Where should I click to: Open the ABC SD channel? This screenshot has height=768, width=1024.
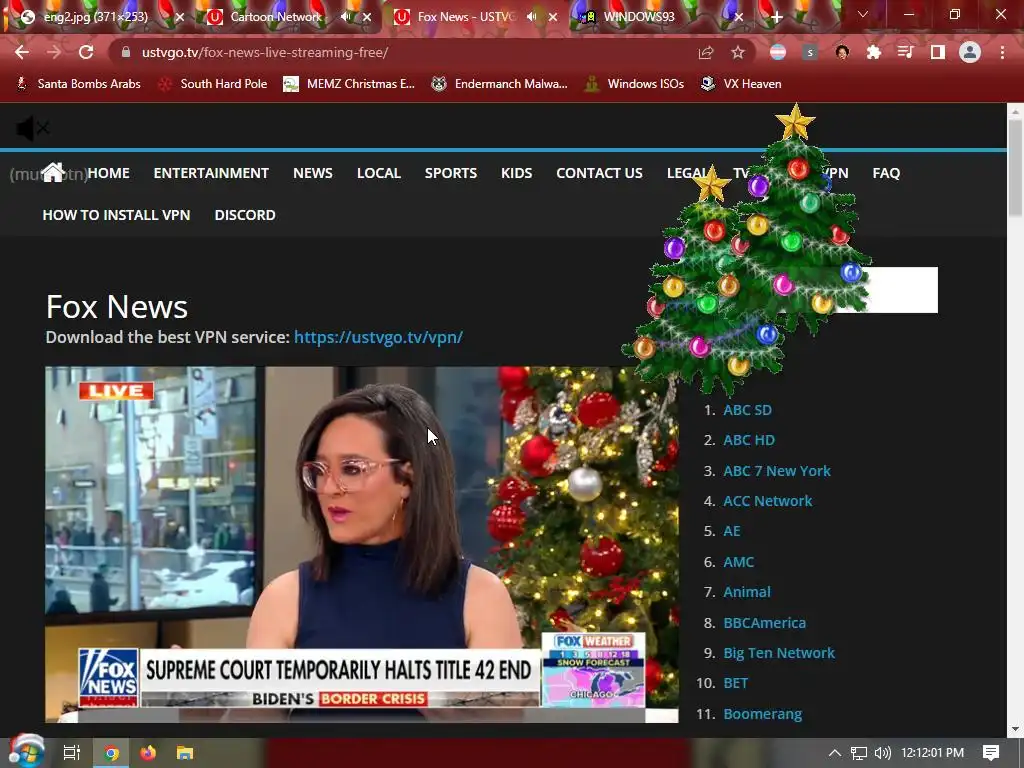pos(747,410)
